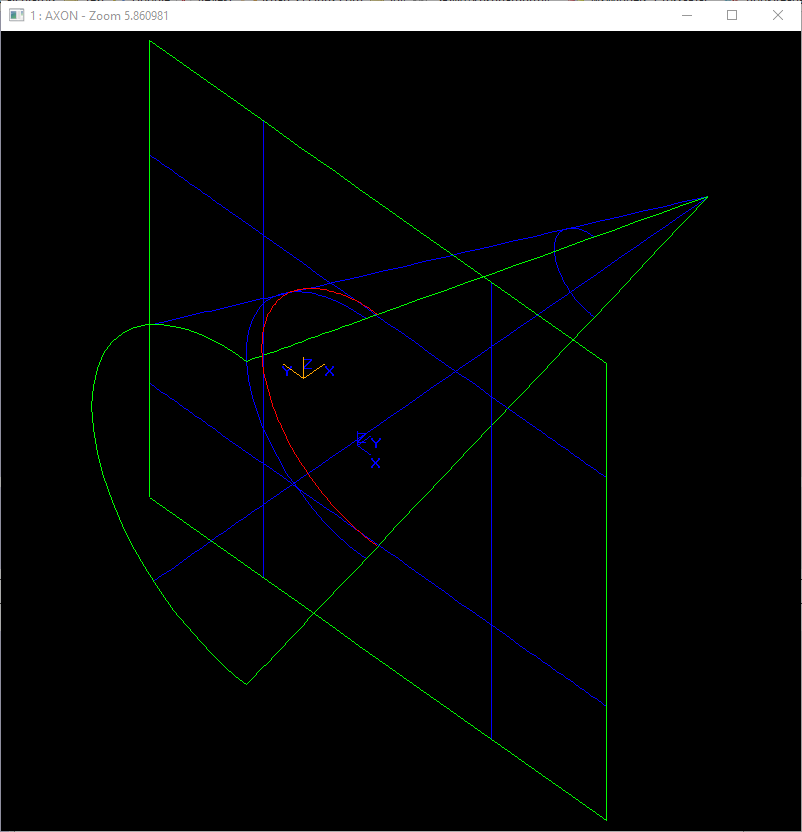Click the lower-left corner of the green plane
The image size is (802, 832).
point(150,496)
